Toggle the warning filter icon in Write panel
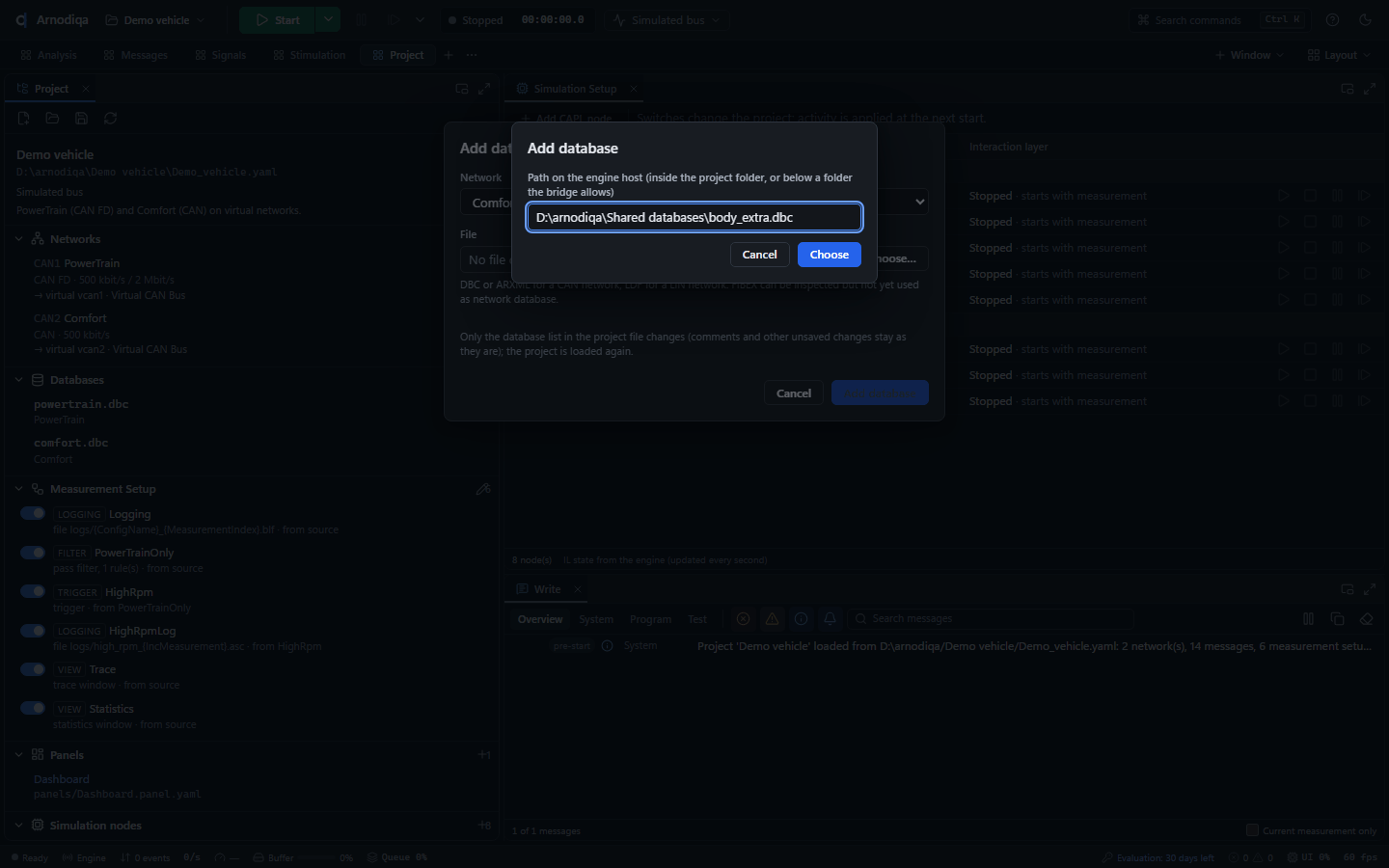This screenshot has height=868, width=1389. point(772,619)
